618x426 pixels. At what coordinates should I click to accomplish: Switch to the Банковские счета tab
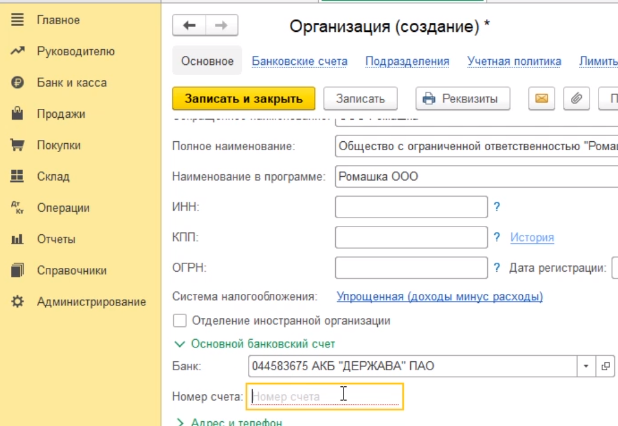(x=299, y=61)
